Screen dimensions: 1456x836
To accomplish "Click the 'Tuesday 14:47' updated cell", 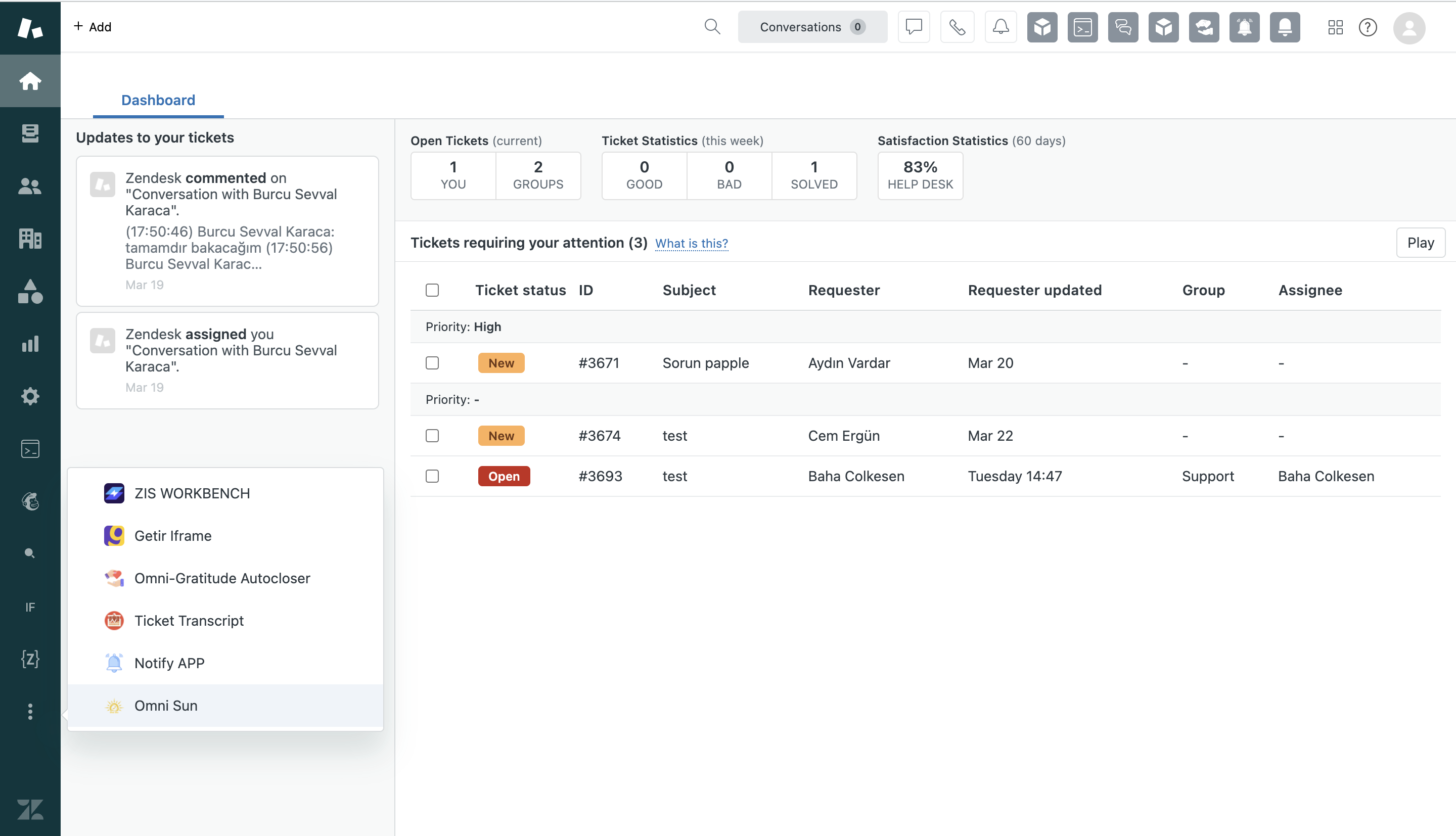I will click(x=1015, y=476).
